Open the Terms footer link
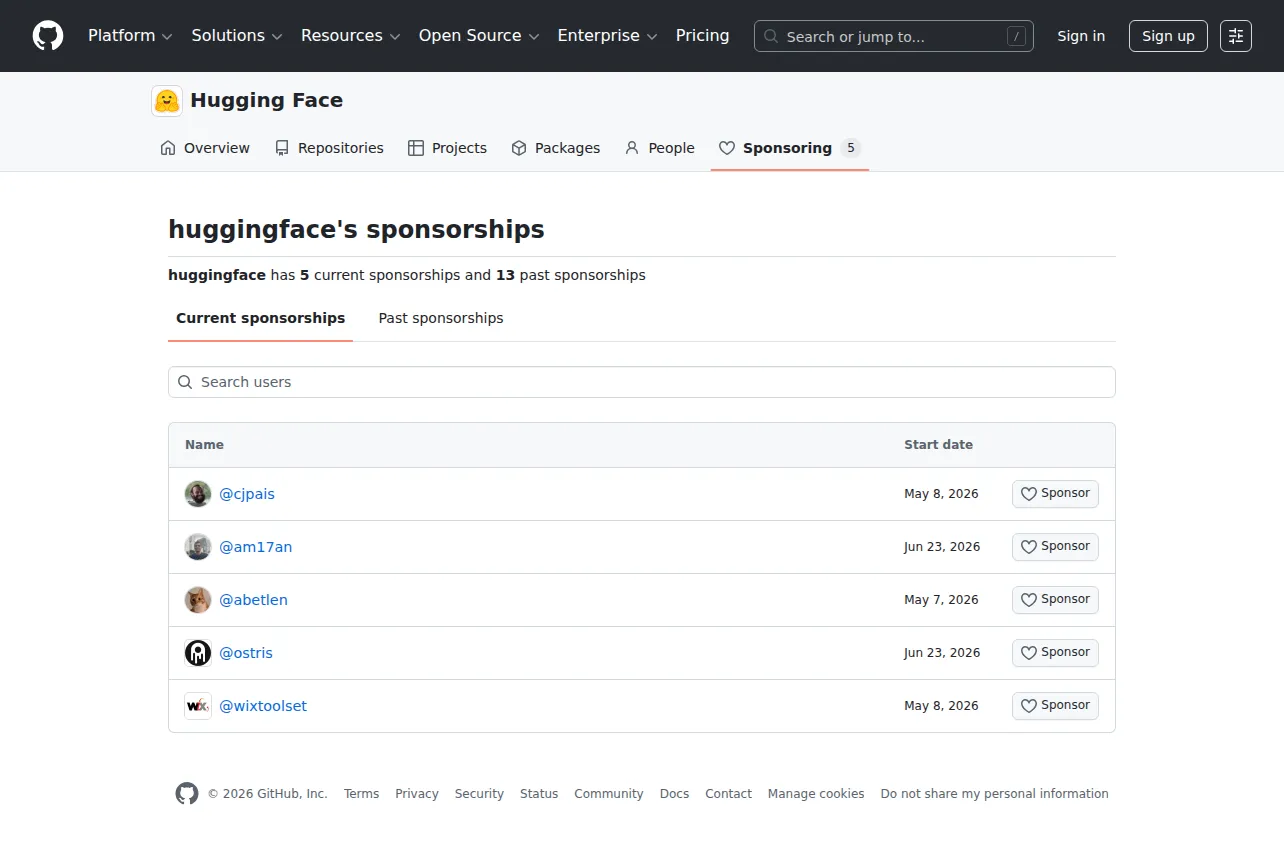 tap(361, 794)
